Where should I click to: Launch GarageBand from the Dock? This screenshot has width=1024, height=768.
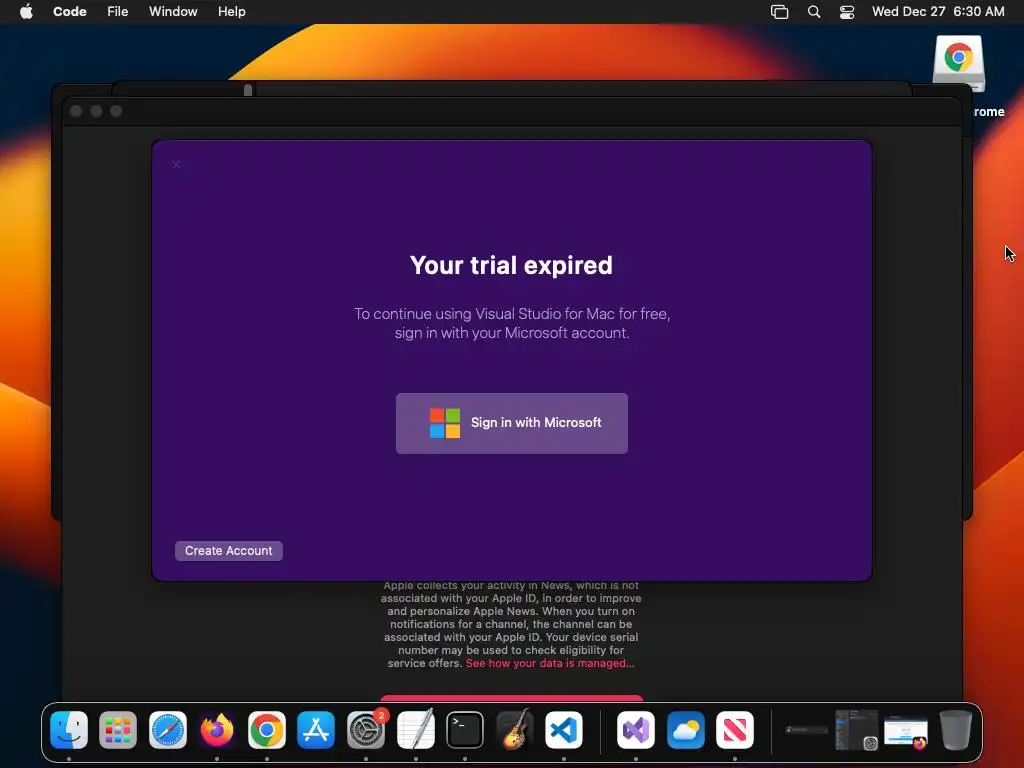(x=515, y=730)
